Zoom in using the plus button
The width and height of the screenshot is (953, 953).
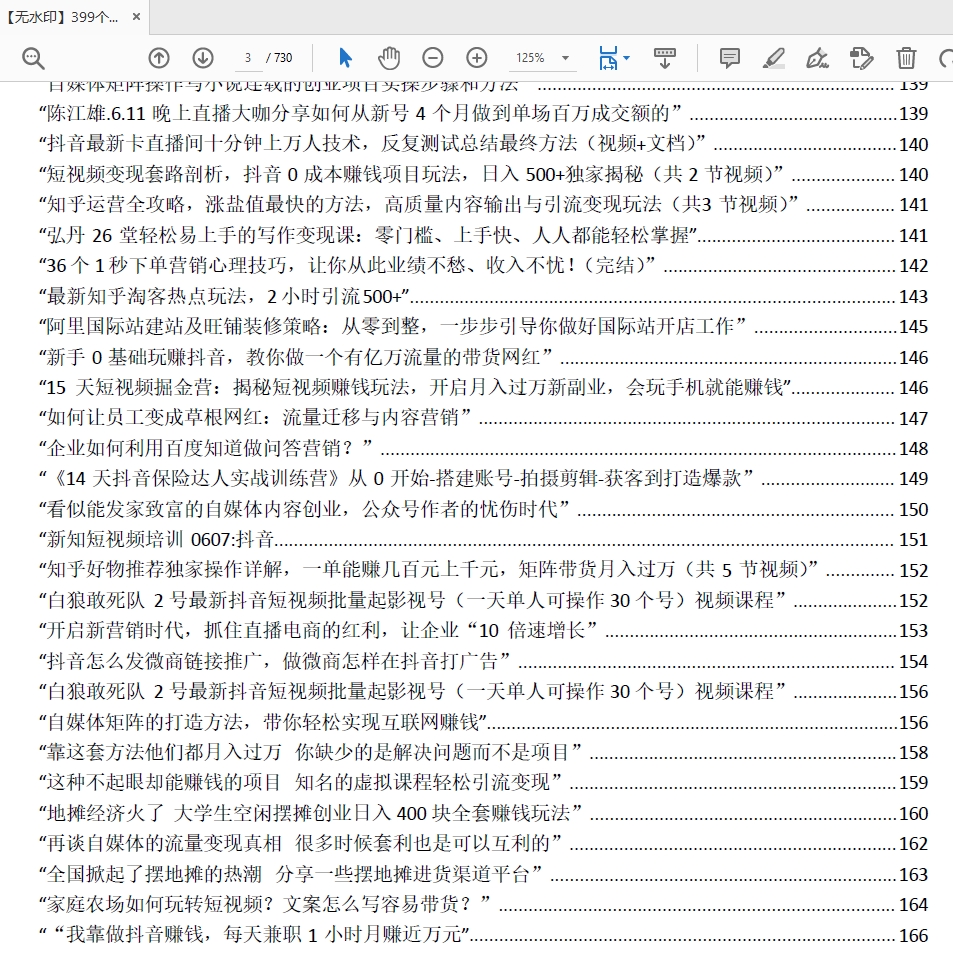click(477, 58)
